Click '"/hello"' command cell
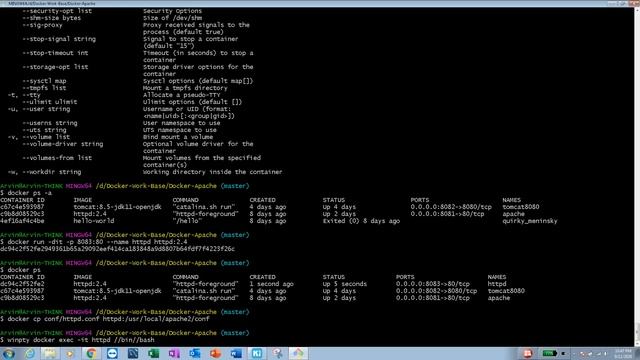The image size is (640, 360). [187, 221]
